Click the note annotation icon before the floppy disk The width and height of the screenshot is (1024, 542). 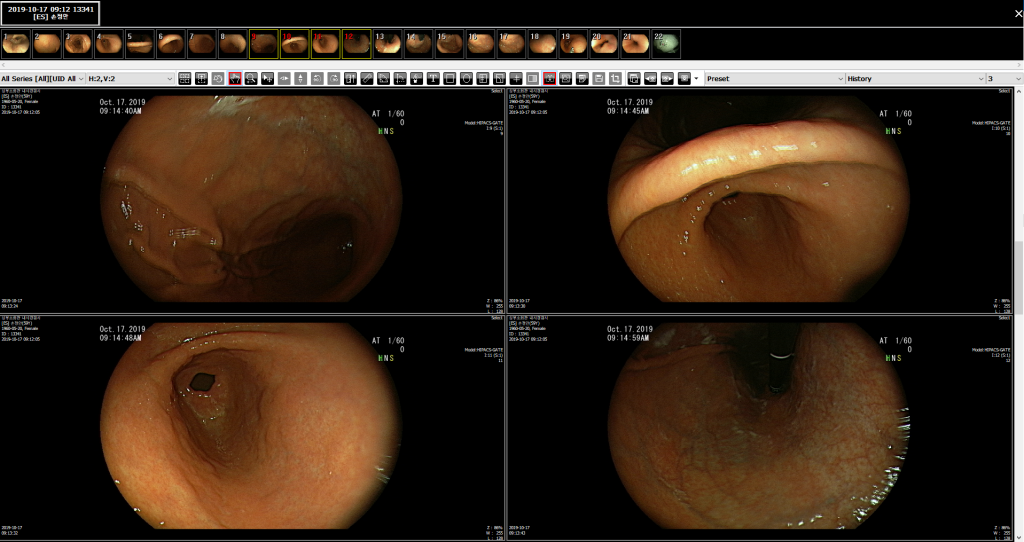point(582,78)
